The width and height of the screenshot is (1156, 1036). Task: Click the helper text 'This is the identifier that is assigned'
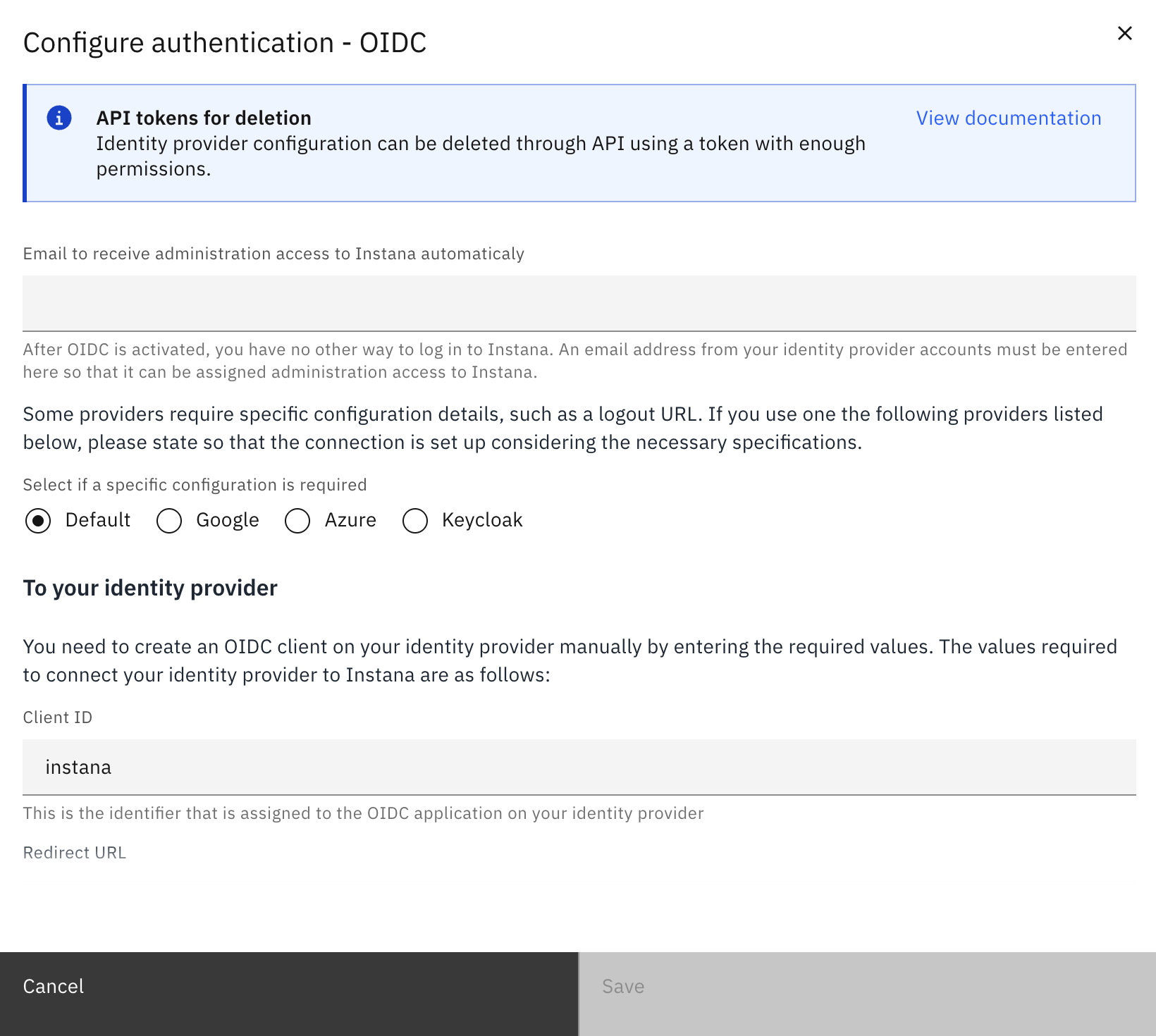364,813
